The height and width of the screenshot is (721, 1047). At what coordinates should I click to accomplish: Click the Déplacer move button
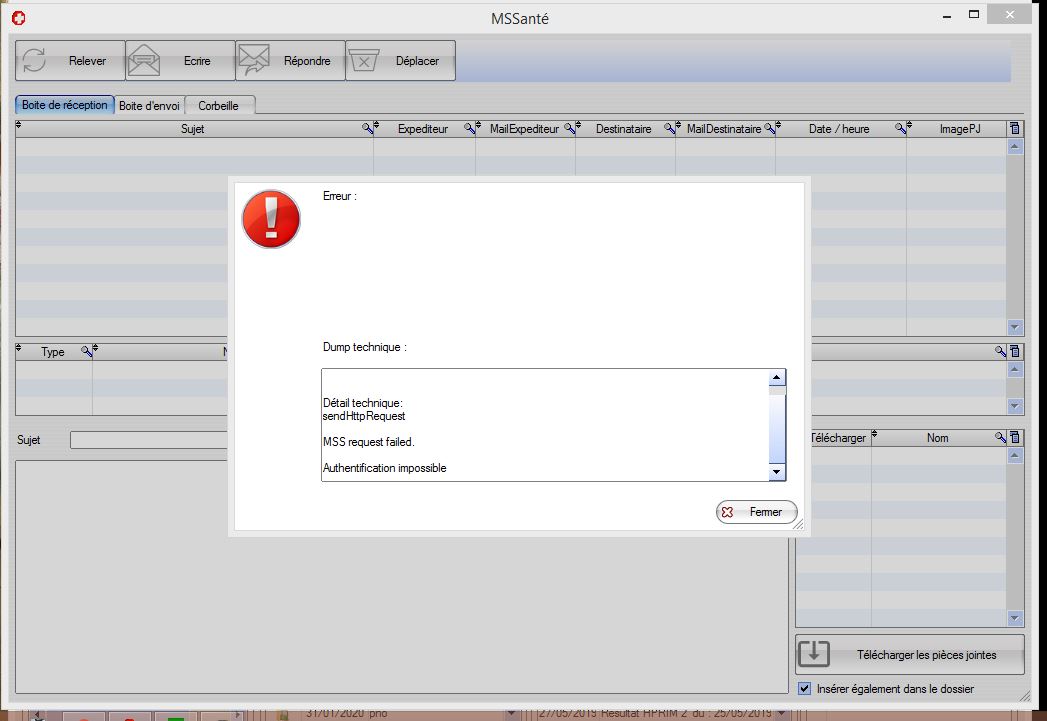pos(401,61)
